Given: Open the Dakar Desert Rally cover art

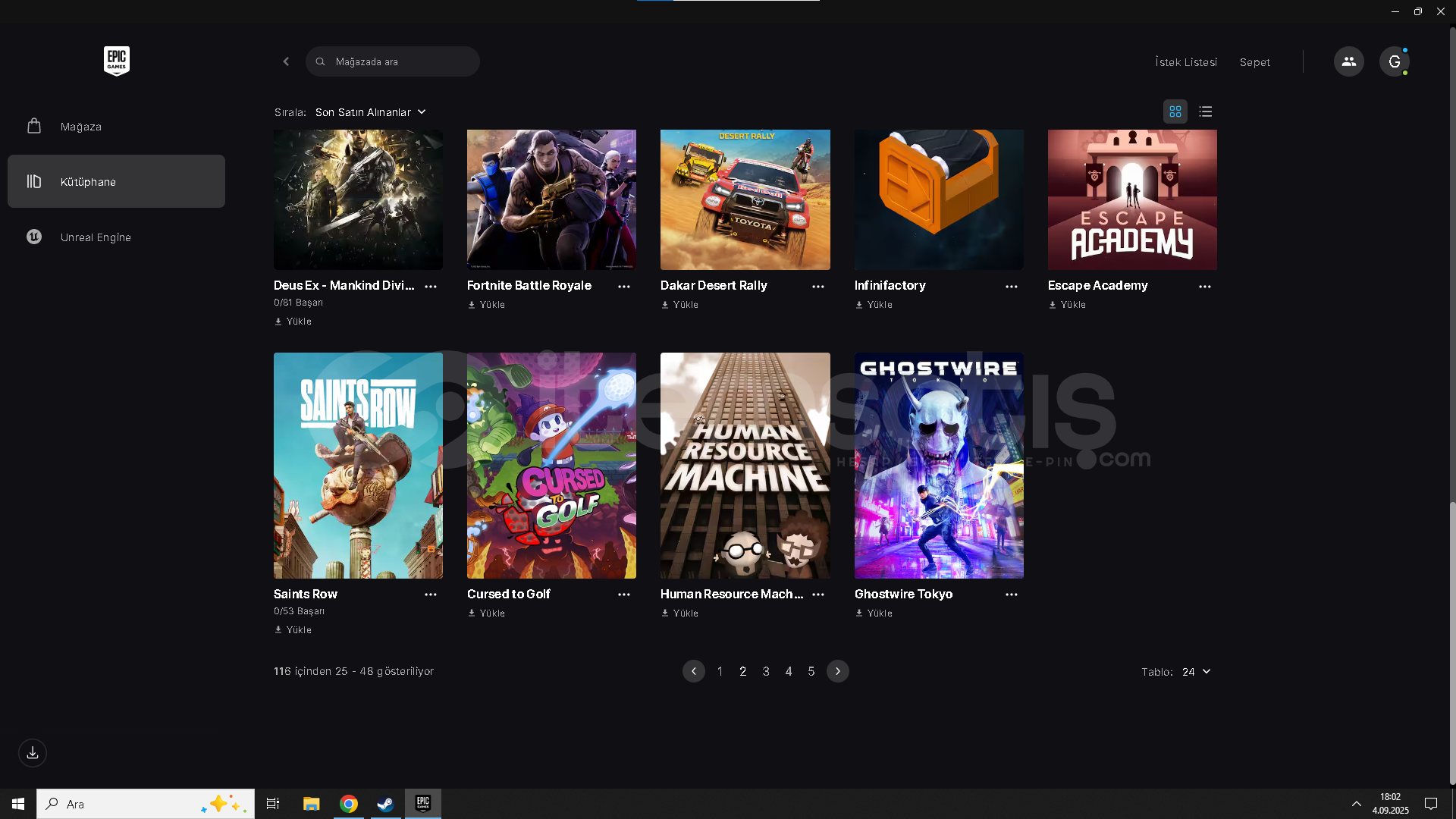Looking at the screenshot, I should click(x=745, y=199).
